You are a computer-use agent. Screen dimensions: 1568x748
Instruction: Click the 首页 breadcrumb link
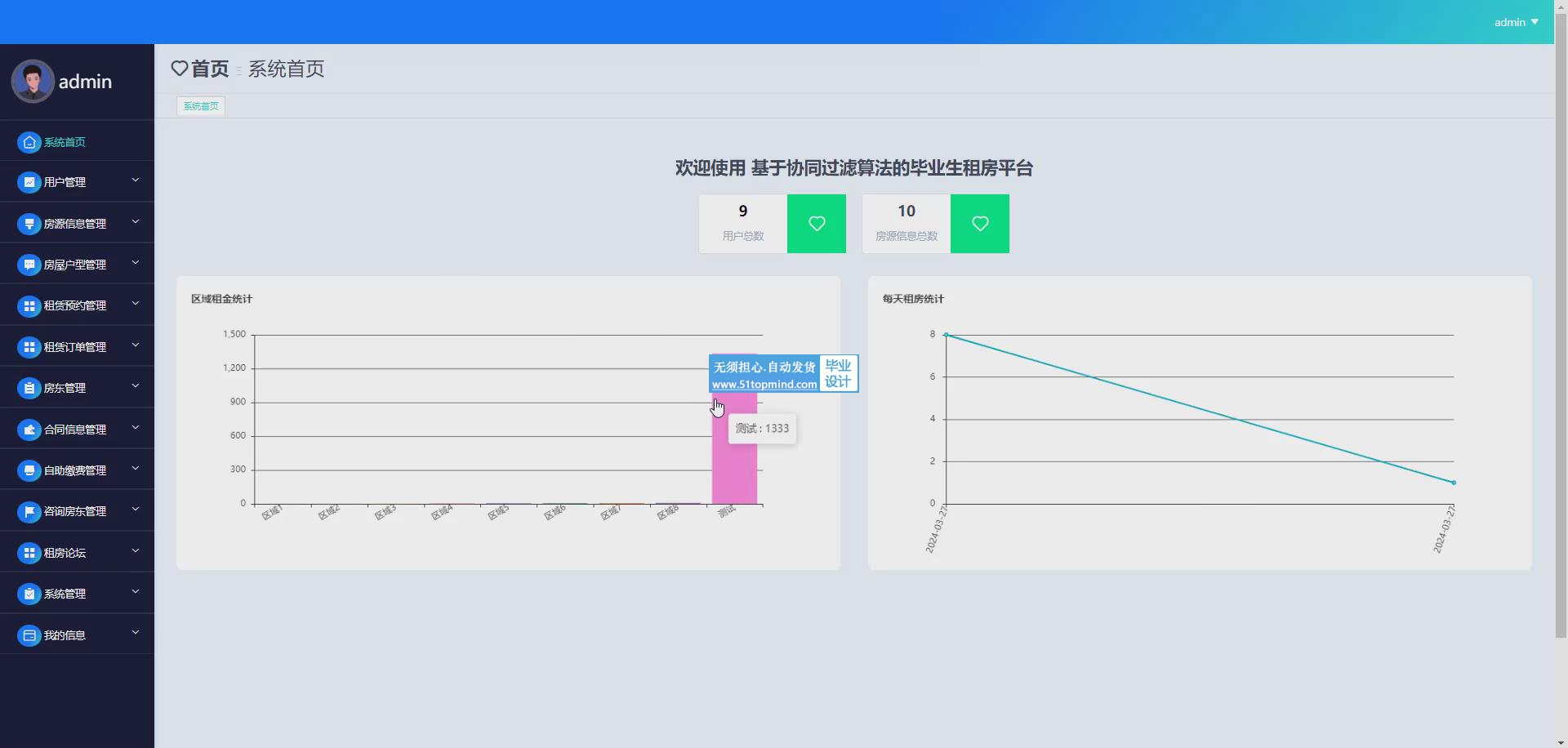tap(209, 69)
